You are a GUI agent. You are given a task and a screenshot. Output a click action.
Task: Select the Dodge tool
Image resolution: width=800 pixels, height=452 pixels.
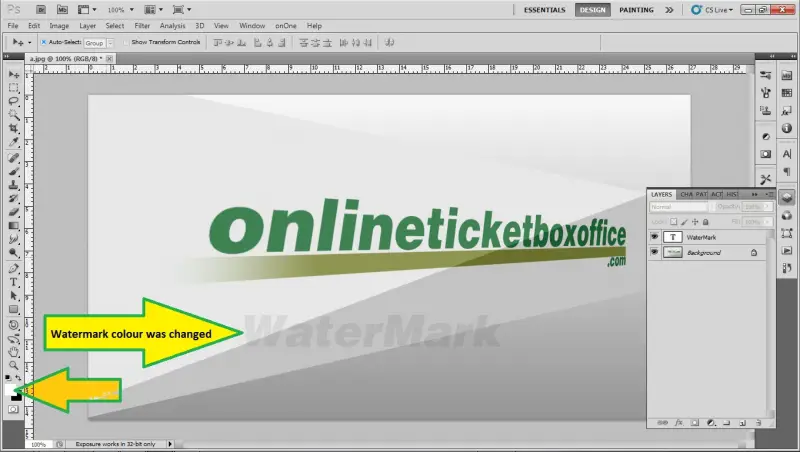(x=14, y=253)
